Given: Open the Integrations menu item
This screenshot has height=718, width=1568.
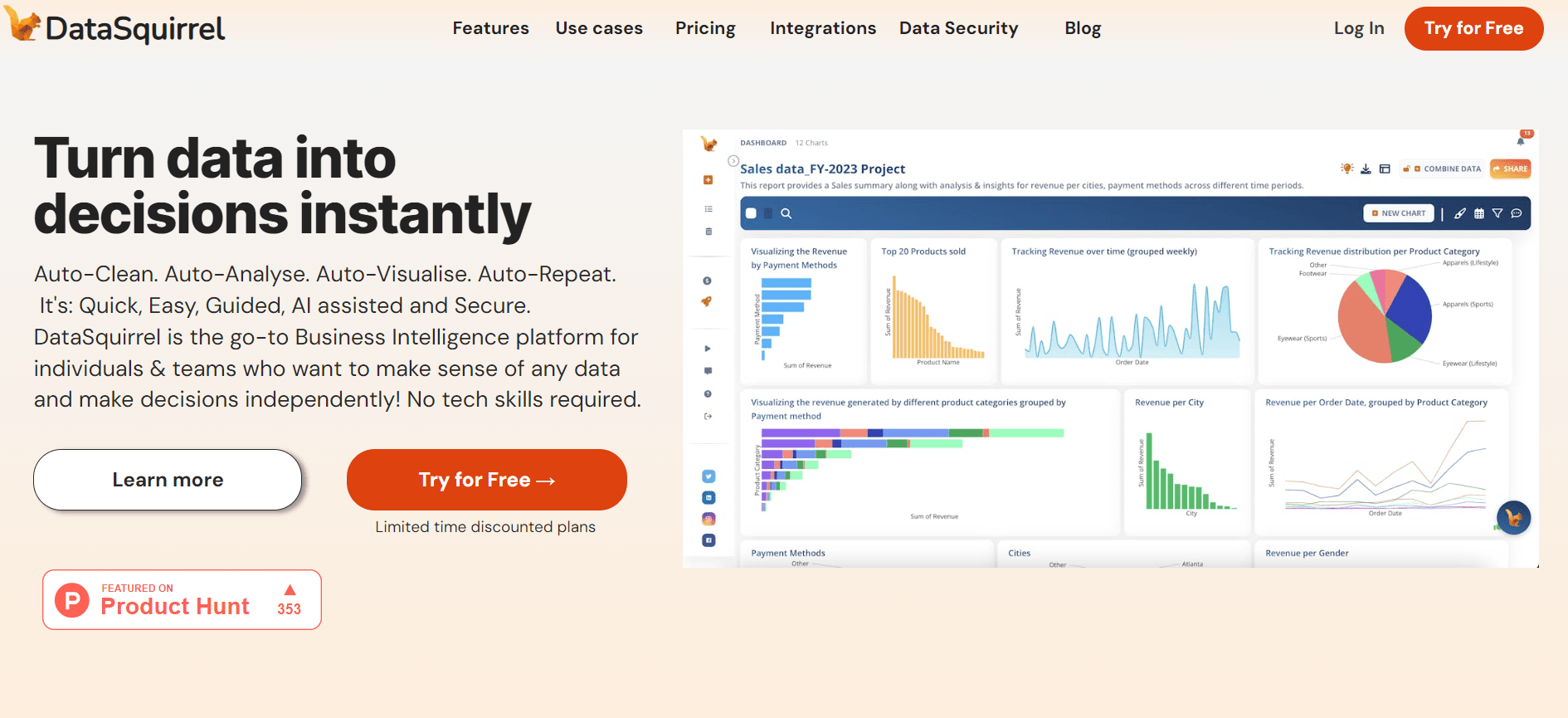Looking at the screenshot, I should pyautogui.click(x=823, y=28).
